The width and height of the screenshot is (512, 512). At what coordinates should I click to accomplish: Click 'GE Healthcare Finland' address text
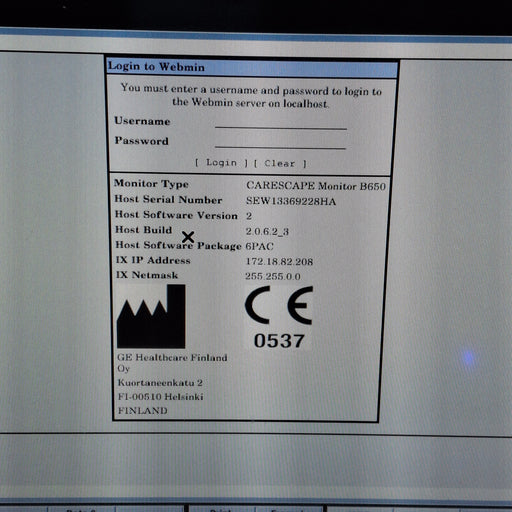click(x=172, y=358)
